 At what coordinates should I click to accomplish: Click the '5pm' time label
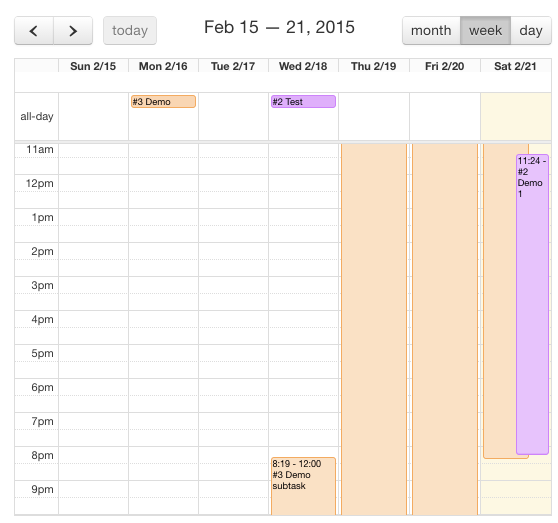[x=42, y=353]
